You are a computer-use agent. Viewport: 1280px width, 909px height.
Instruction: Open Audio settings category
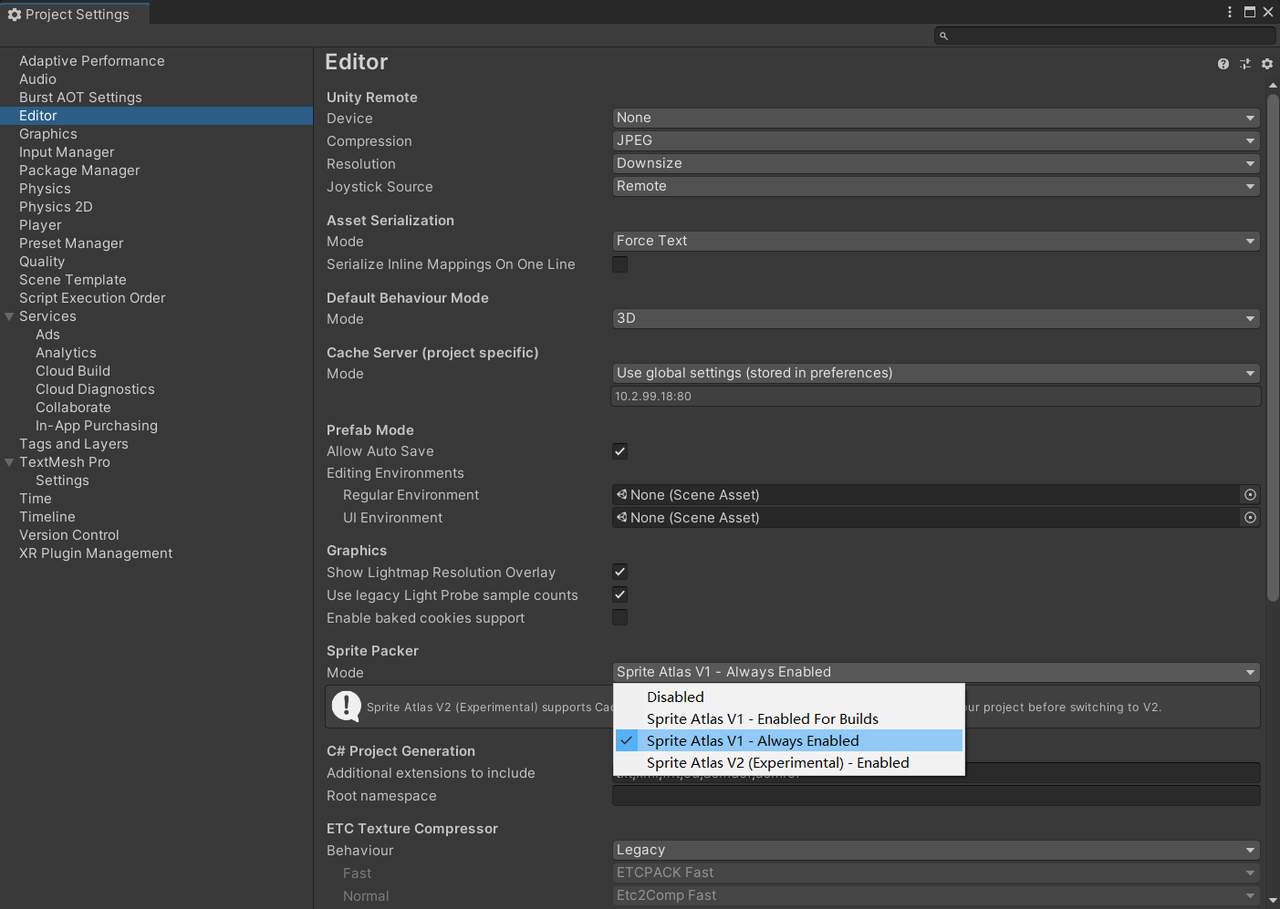click(x=38, y=79)
